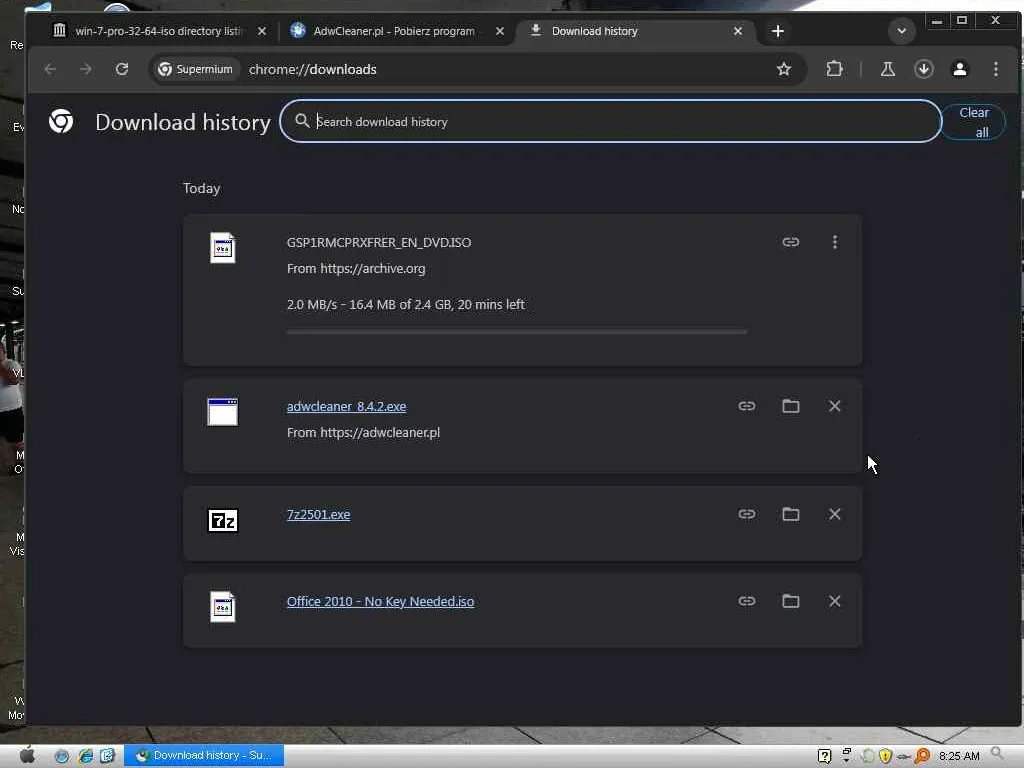Click the 'From https://archive.org' text
Screen dimensions: 1024x768
[x=356, y=268]
